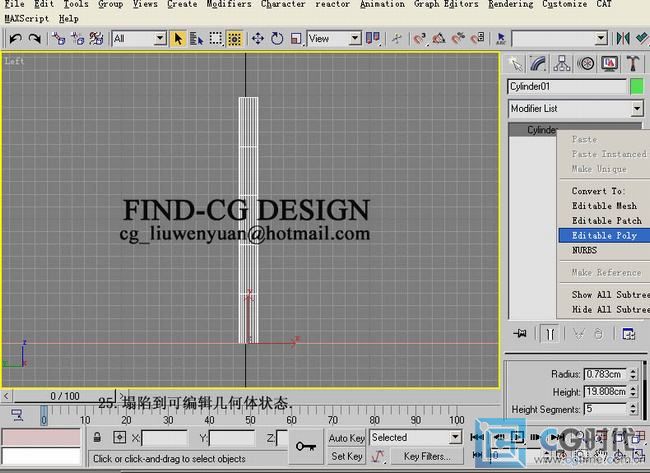The width and height of the screenshot is (650, 473).
Task: Click the Radius value field
Action: pos(605,374)
